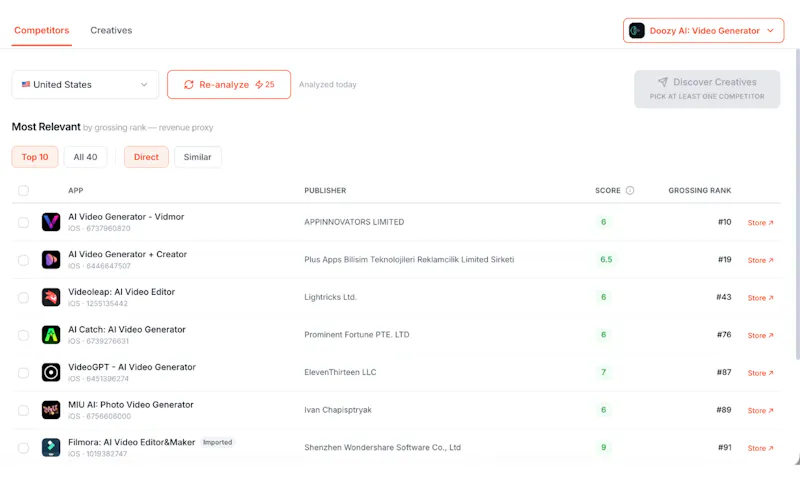This screenshot has height=479, width=800.
Task: Check the select-all checkbox in table header
Action: click(x=23, y=190)
